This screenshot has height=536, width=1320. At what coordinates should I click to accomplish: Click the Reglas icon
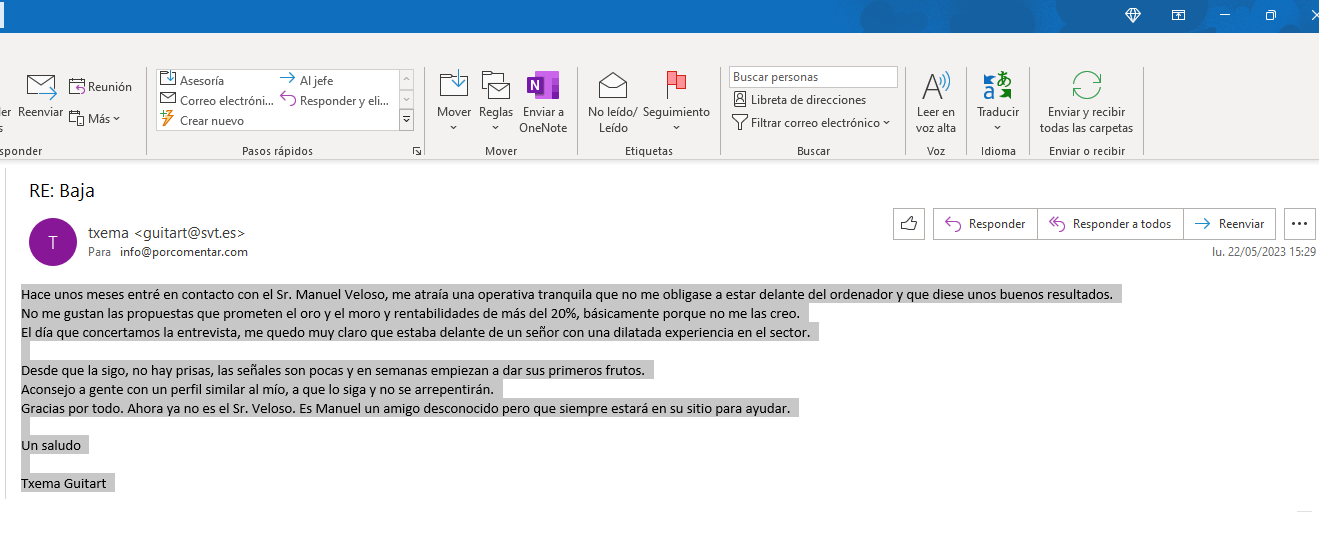[x=496, y=84]
